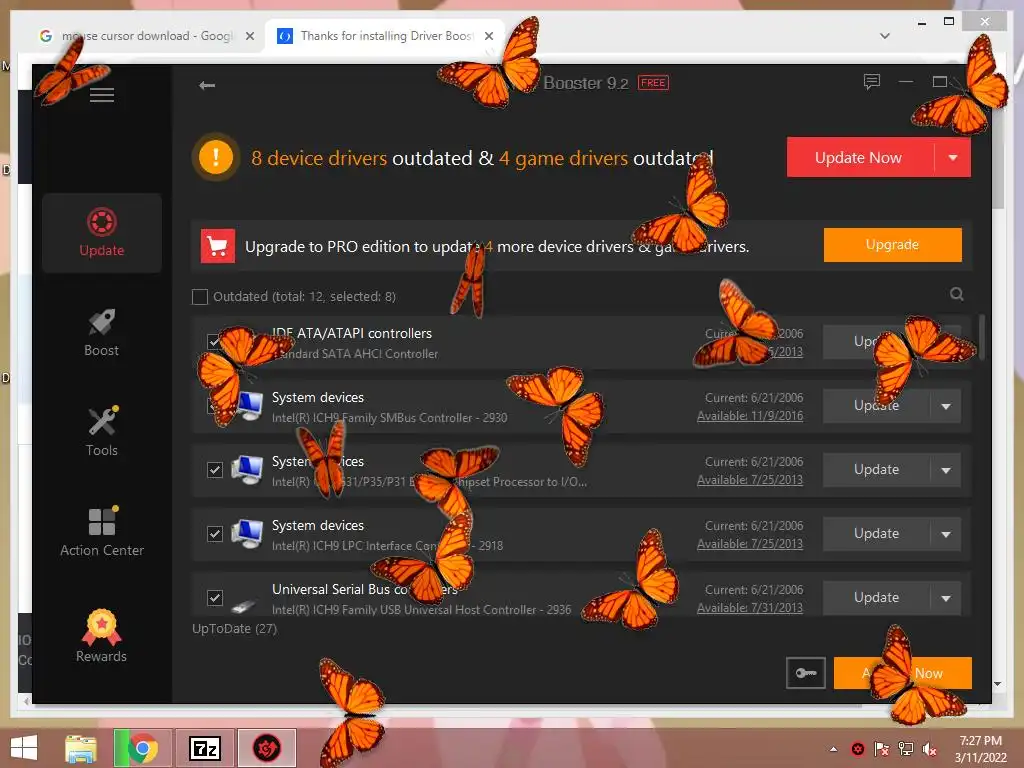Viewport: 1024px width, 768px height.
Task: Uncheck the Chipset Processor to I/O row
Action: (x=215, y=470)
